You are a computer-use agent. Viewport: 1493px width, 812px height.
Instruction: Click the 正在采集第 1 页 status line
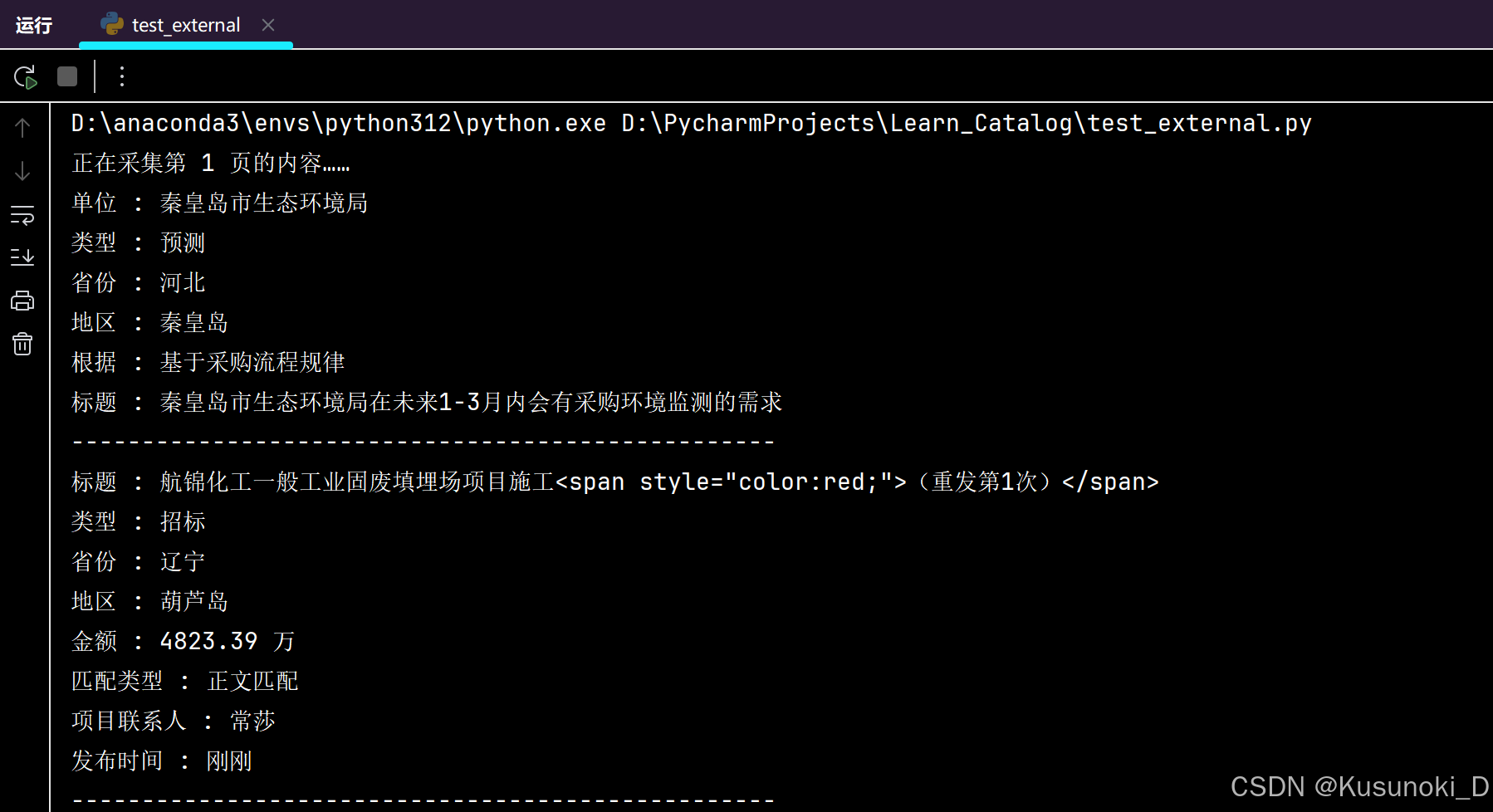(x=210, y=162)
